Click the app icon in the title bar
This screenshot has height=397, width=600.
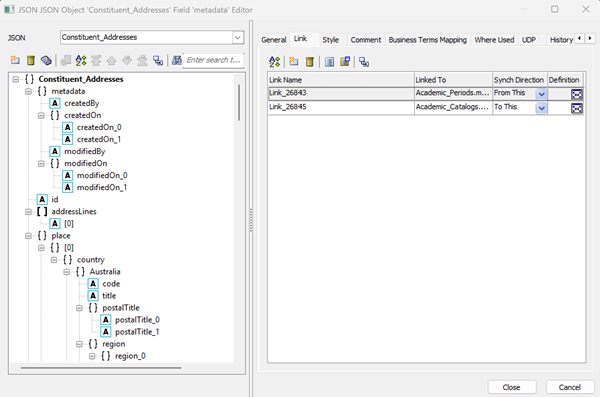tap(9, 10)
